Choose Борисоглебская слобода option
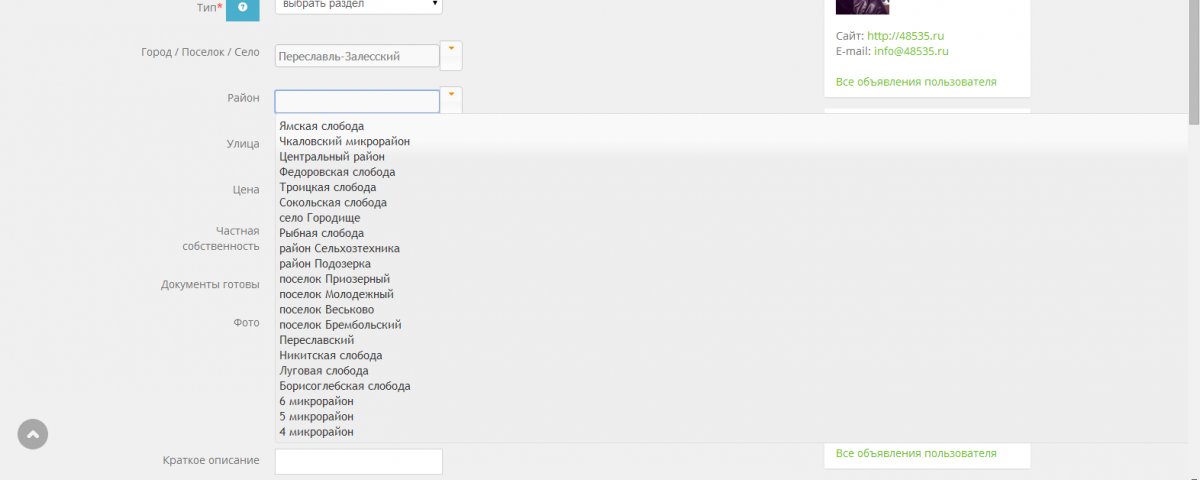 click(345, 386)
